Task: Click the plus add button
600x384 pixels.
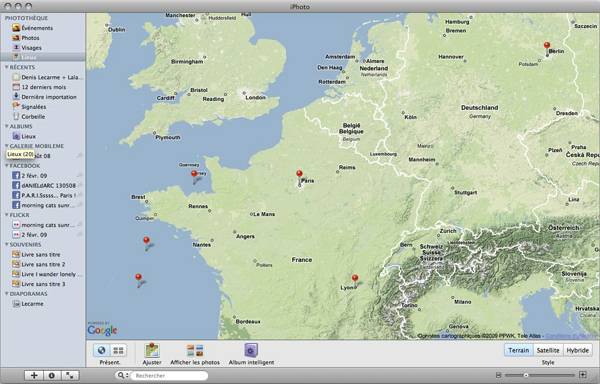Action: (x=34, y=375)
